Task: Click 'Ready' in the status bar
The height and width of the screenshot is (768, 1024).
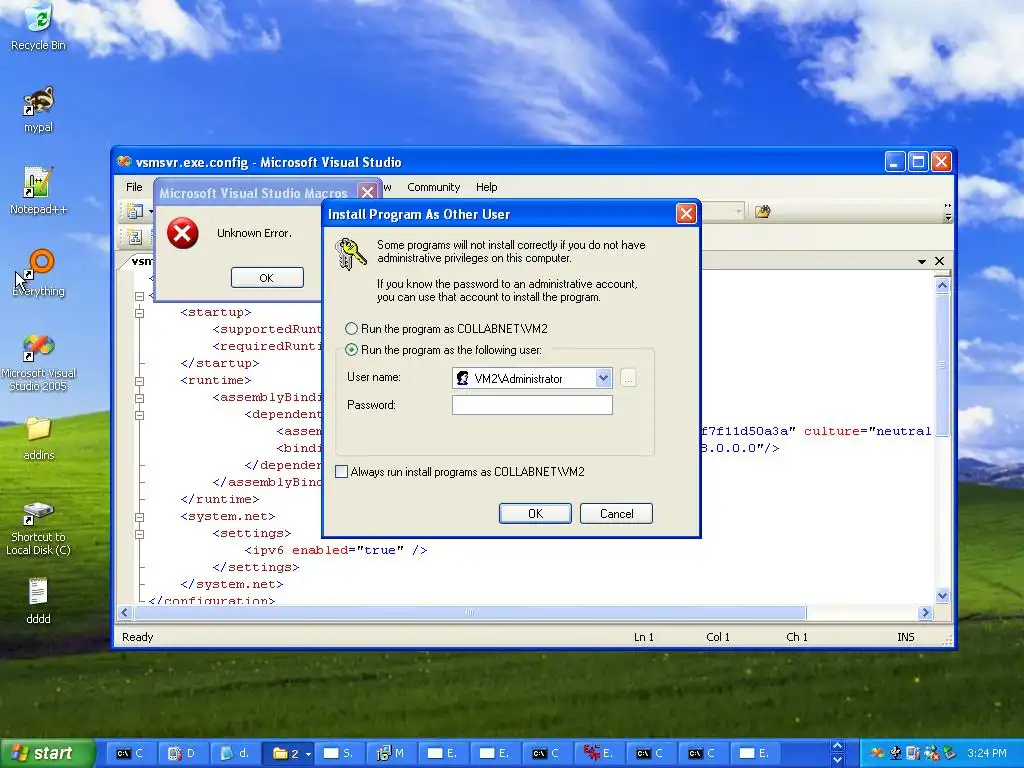Action: click(x=137, y=637)
